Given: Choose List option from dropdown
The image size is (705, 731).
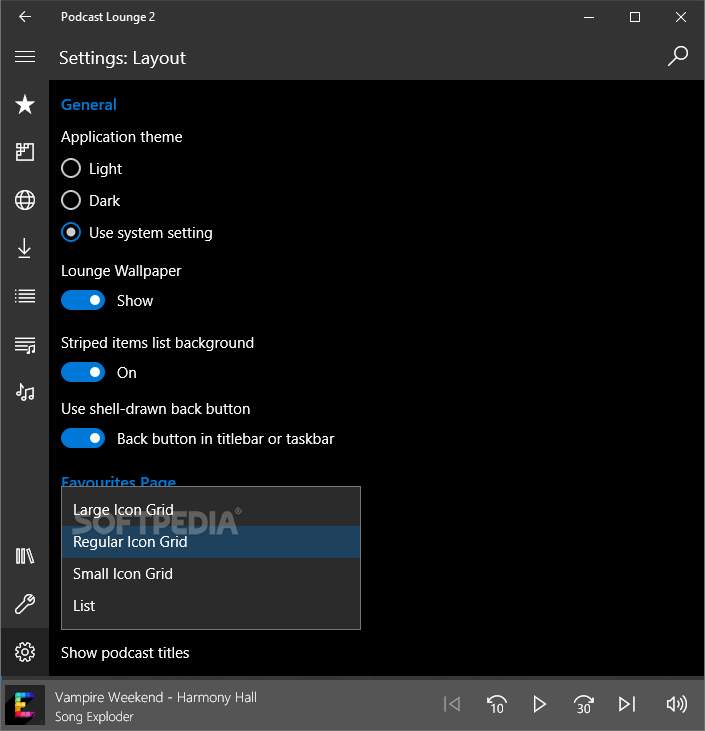Looking at the screenshot, I should coord(211,606).
